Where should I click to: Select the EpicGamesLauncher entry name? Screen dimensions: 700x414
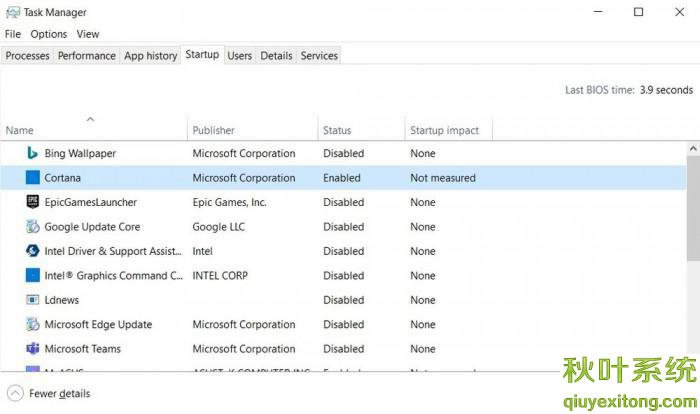91,202
